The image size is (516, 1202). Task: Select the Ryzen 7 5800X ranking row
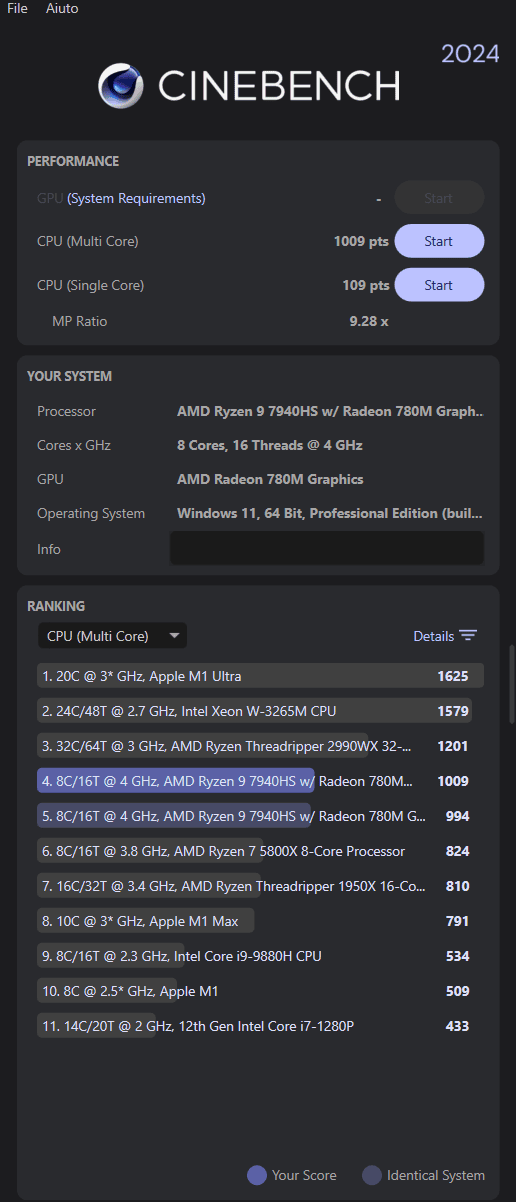(x=260, y=851)
